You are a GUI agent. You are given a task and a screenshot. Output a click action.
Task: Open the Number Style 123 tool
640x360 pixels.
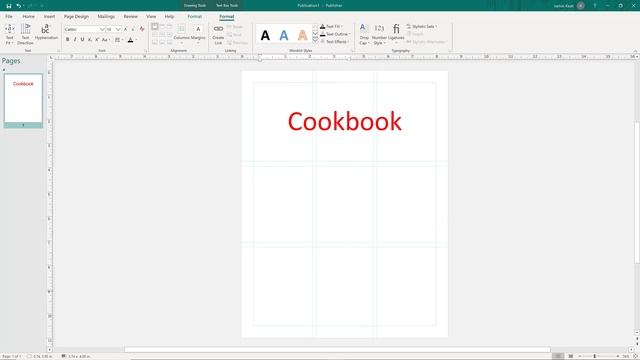pos(379,34)
